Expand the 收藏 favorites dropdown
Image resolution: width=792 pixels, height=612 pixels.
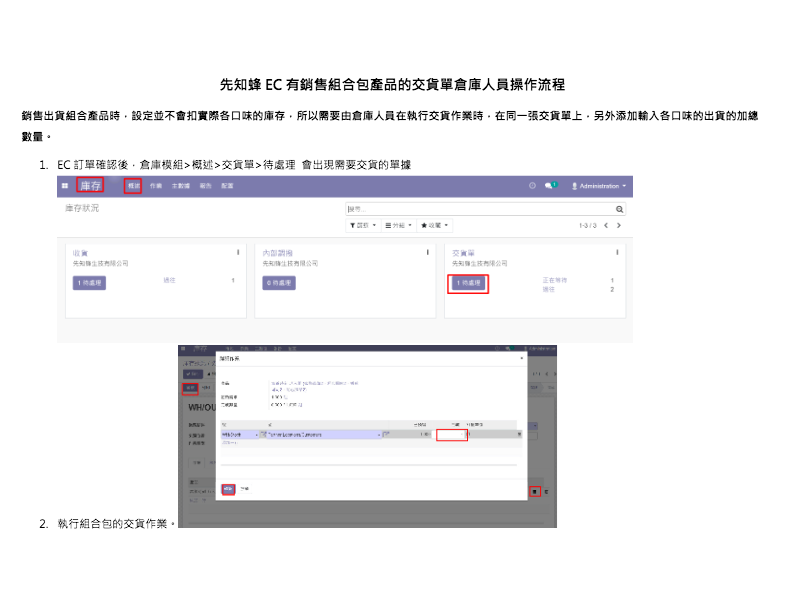(435, 225)
